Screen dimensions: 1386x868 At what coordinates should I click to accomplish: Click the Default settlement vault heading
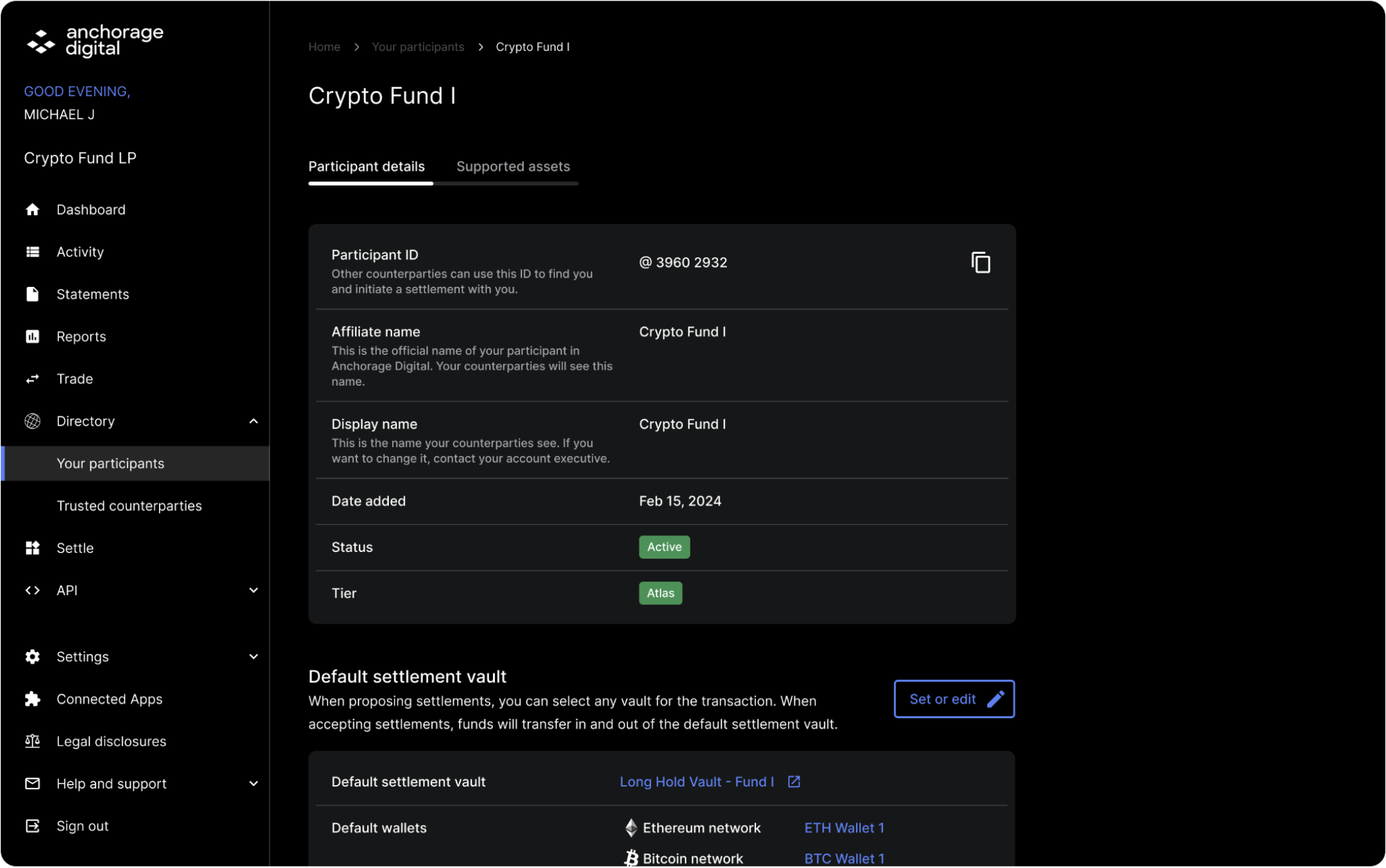[407, 677]
